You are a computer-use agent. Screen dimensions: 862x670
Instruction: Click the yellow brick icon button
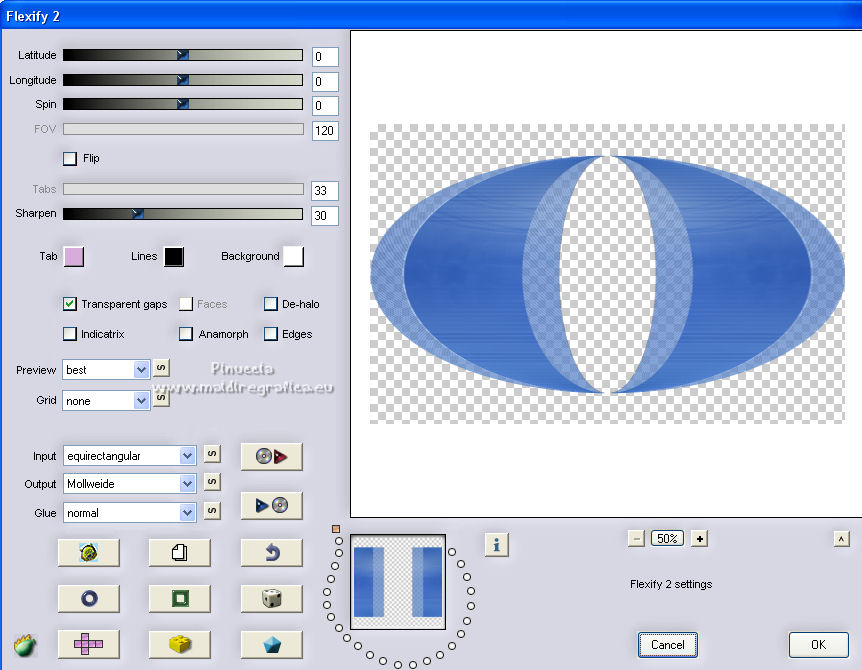pyautogui.click(x=180, y=644)
